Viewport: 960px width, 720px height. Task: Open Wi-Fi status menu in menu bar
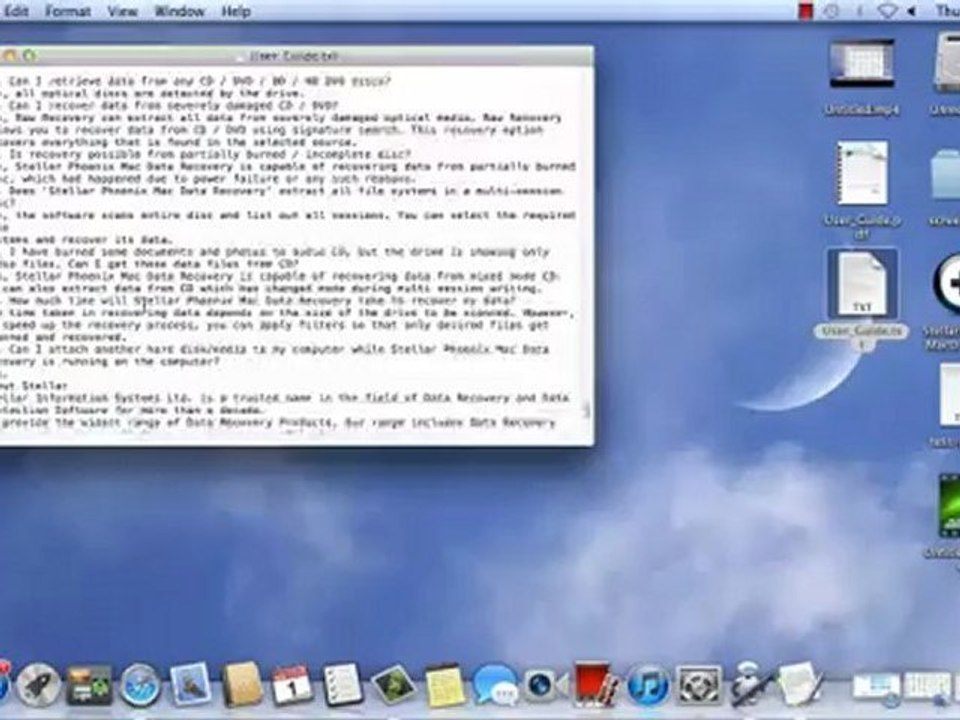(x=887, y=11)
